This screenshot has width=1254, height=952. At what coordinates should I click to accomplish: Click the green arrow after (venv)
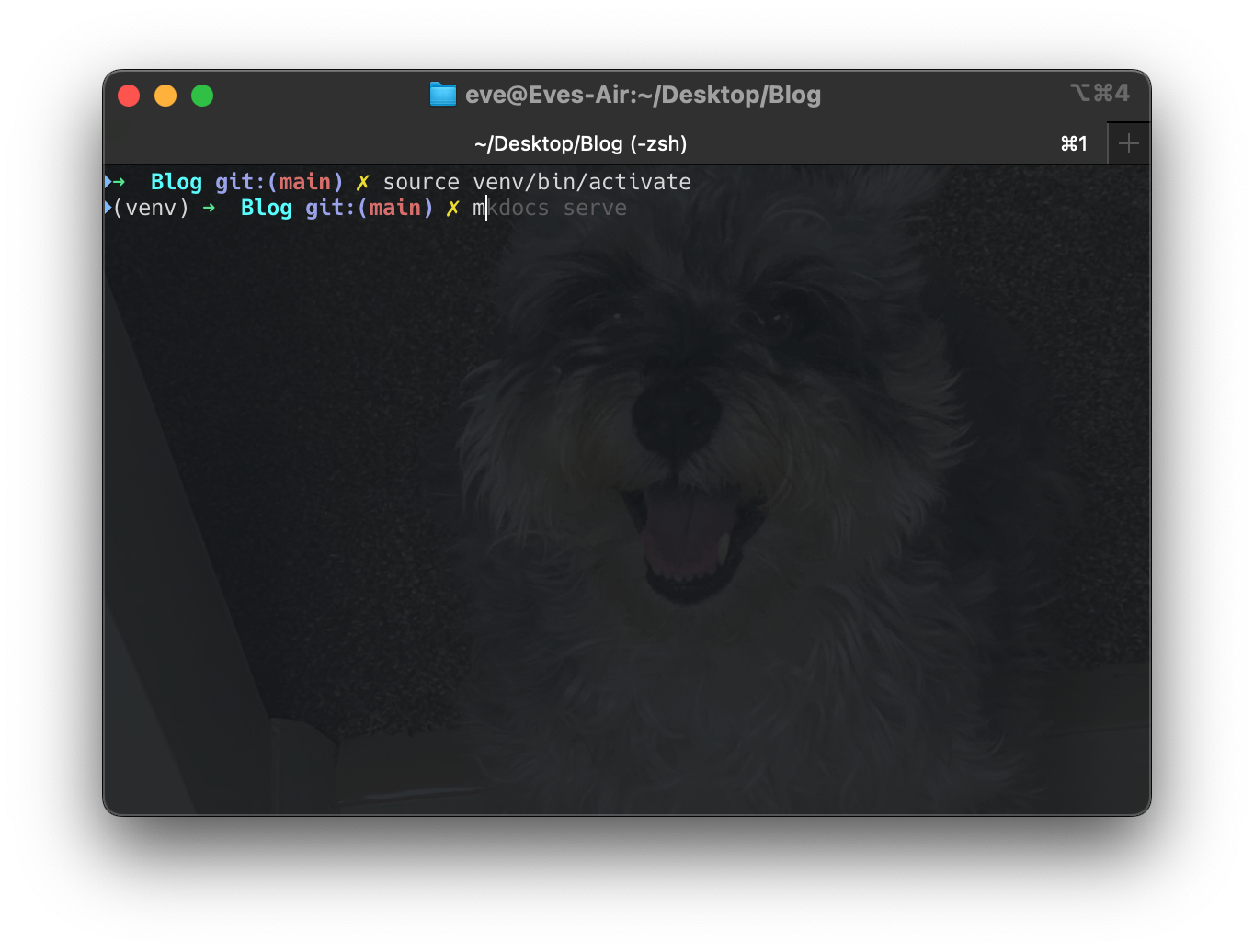pyautogui.click(x=210, y=208)
